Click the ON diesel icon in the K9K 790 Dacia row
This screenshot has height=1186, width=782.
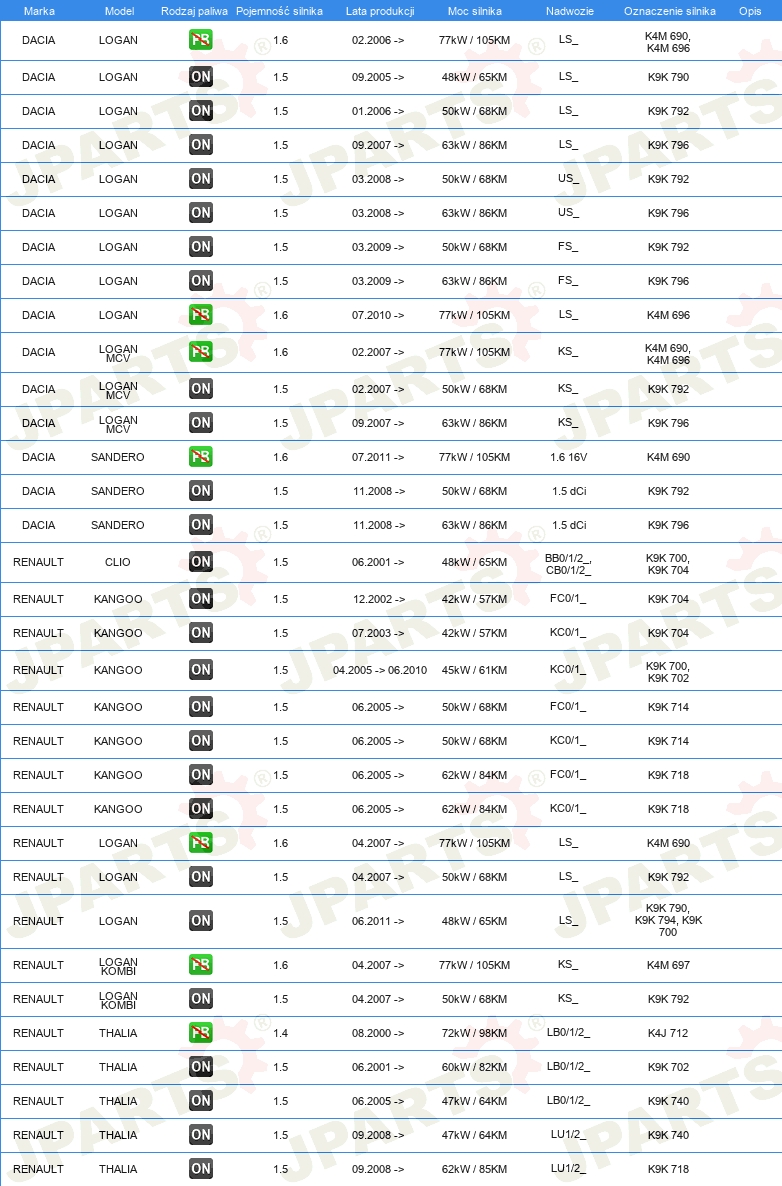point(200,76)
